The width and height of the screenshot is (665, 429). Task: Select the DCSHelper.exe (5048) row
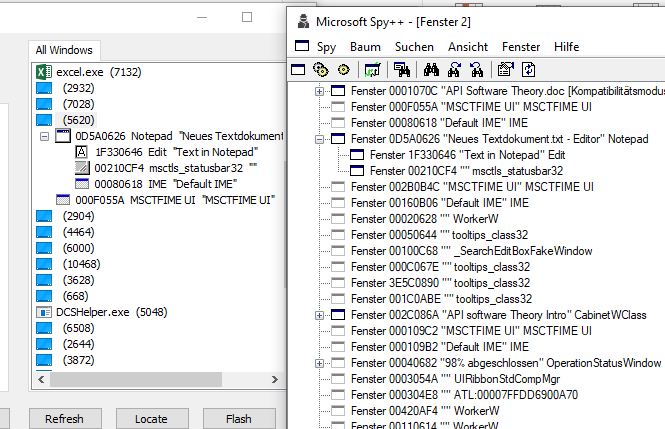tap(112, 312)
